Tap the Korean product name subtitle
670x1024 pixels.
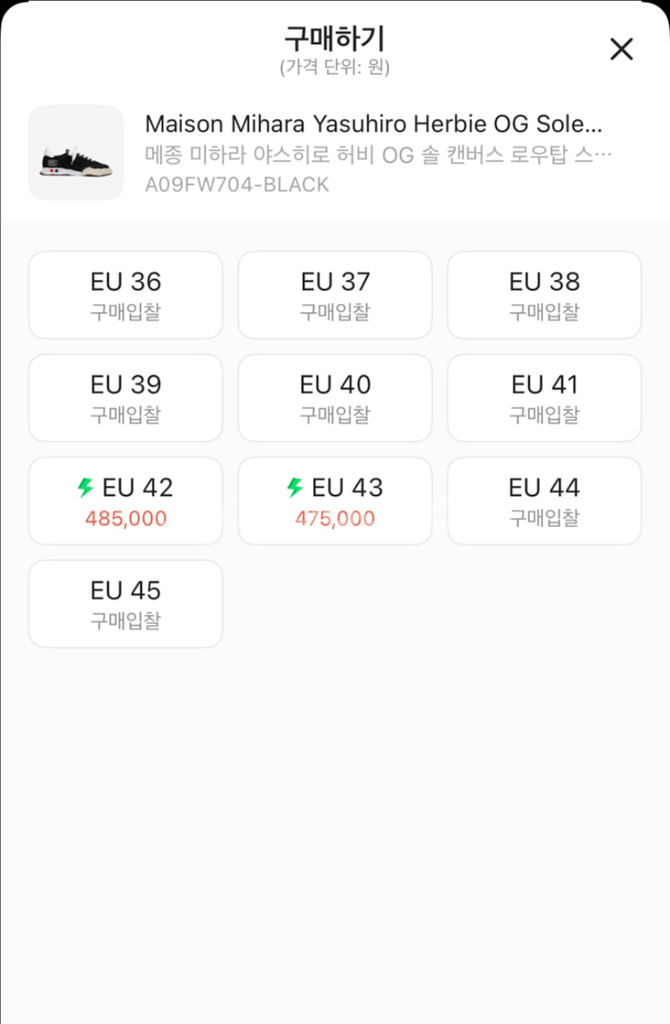(x=378, y=156)
